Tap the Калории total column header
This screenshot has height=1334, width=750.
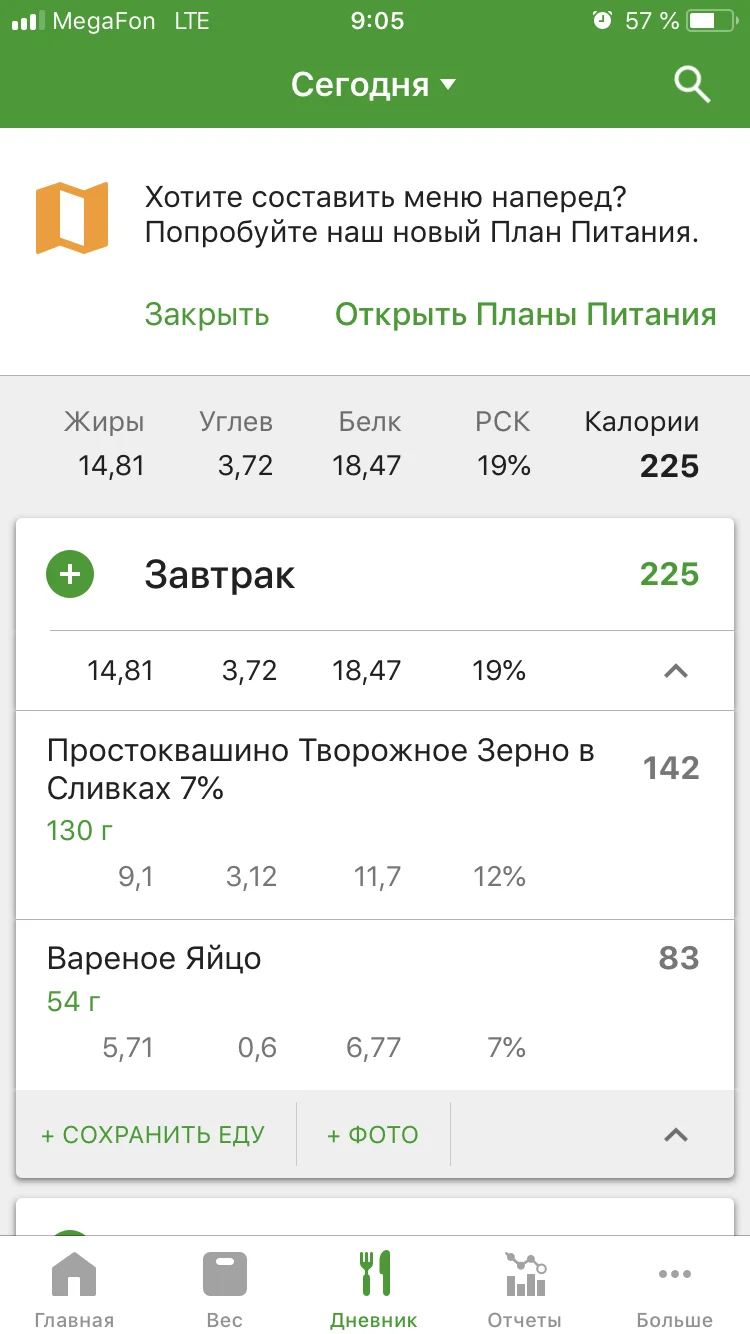(641, 422)
